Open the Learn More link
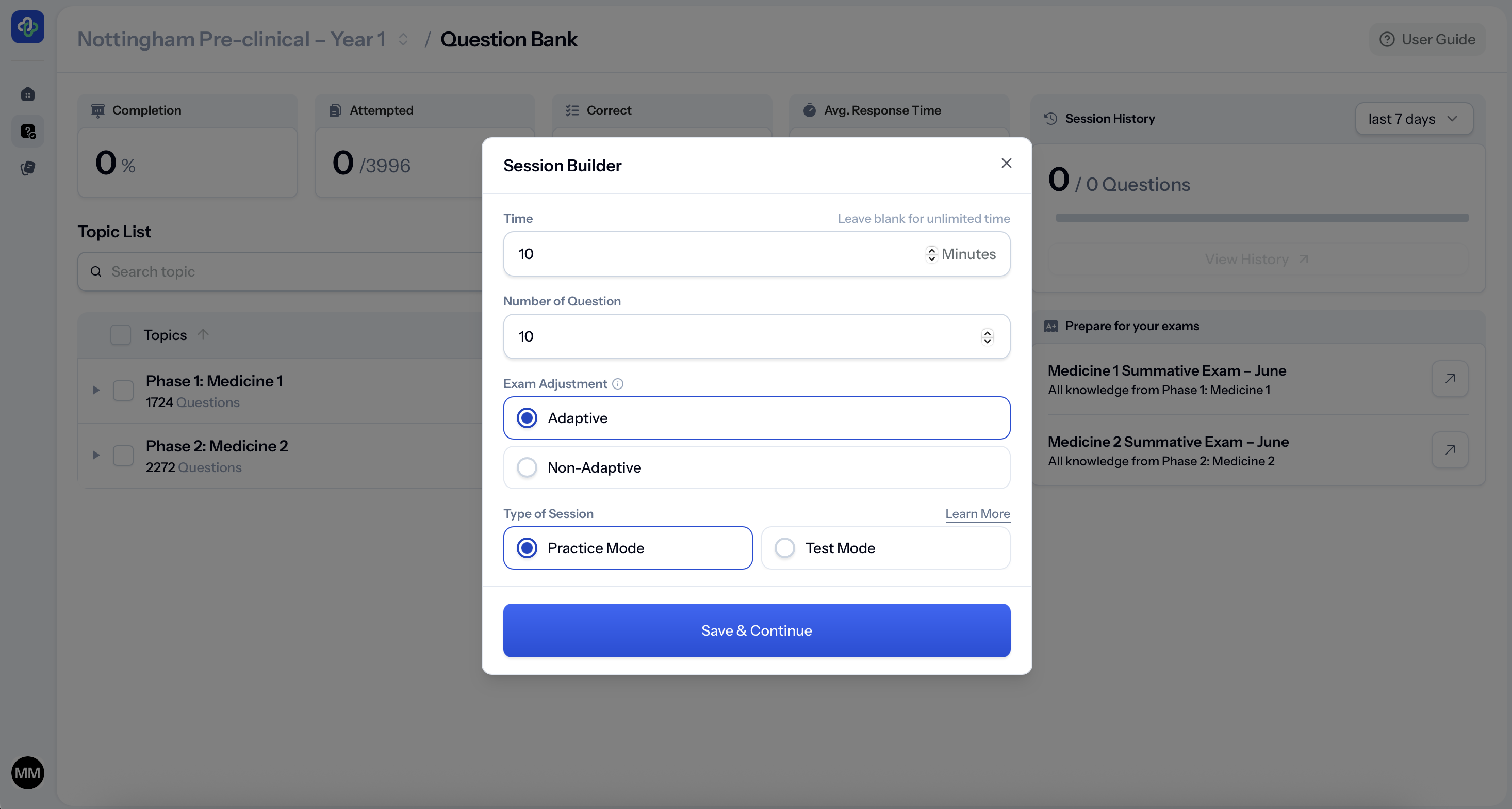The height and width of the screenshot is (809, 1512). click(x=977, y=514)
